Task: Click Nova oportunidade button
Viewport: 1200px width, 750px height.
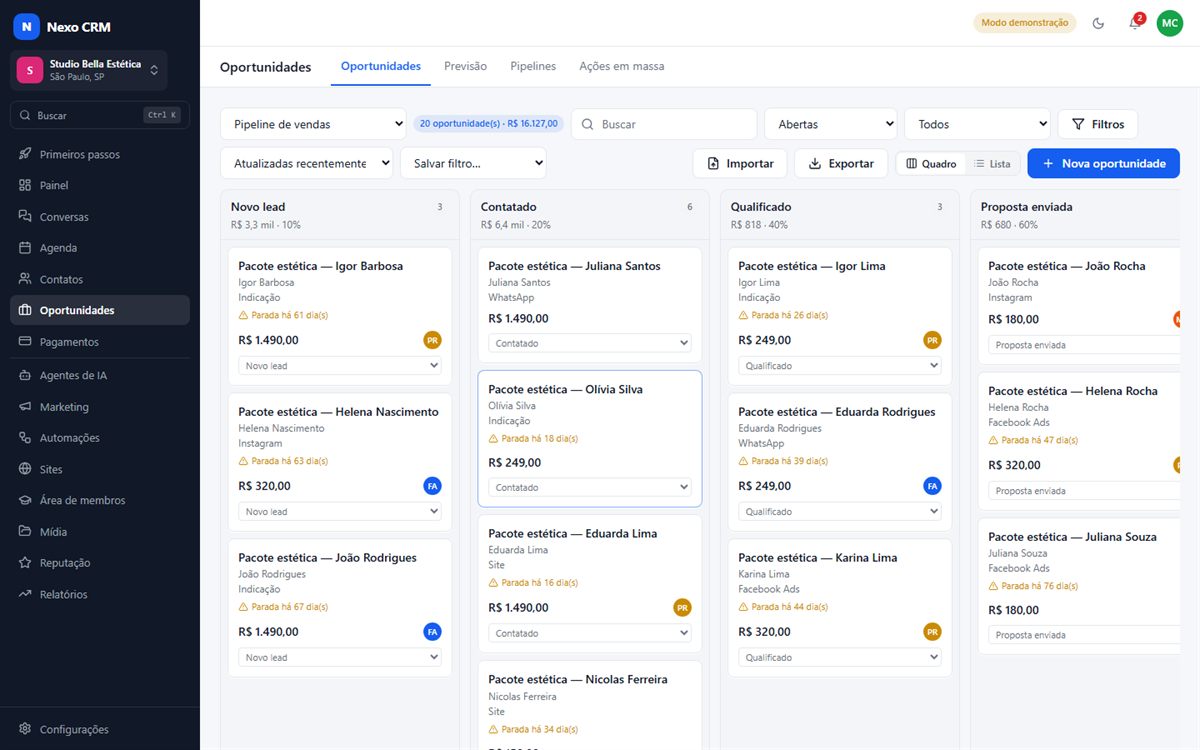Action: [1103, 163]
